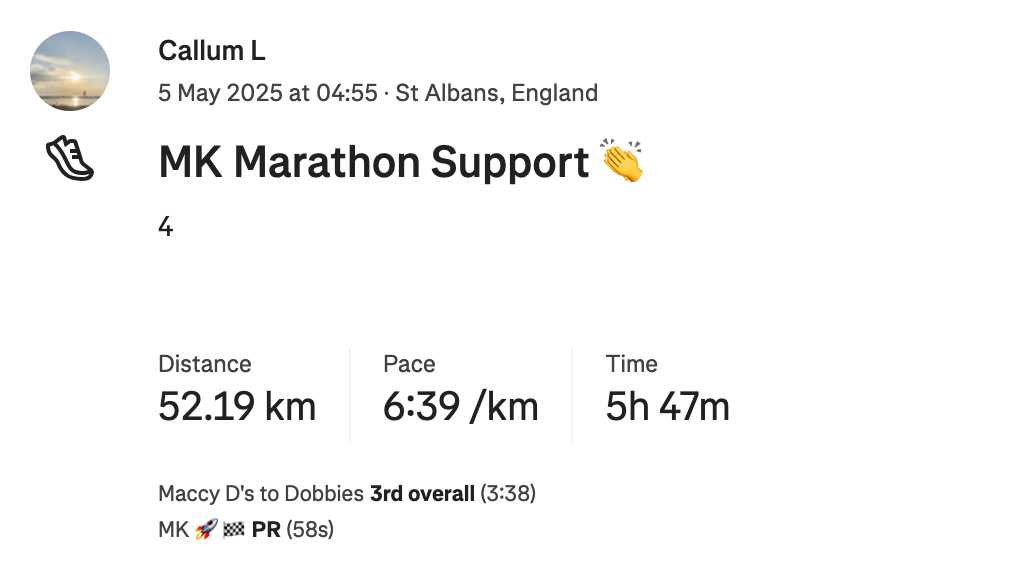Click the checkered flag emoji
The width and height of the screenshot is (1026, 580).
tap(234, 529)
